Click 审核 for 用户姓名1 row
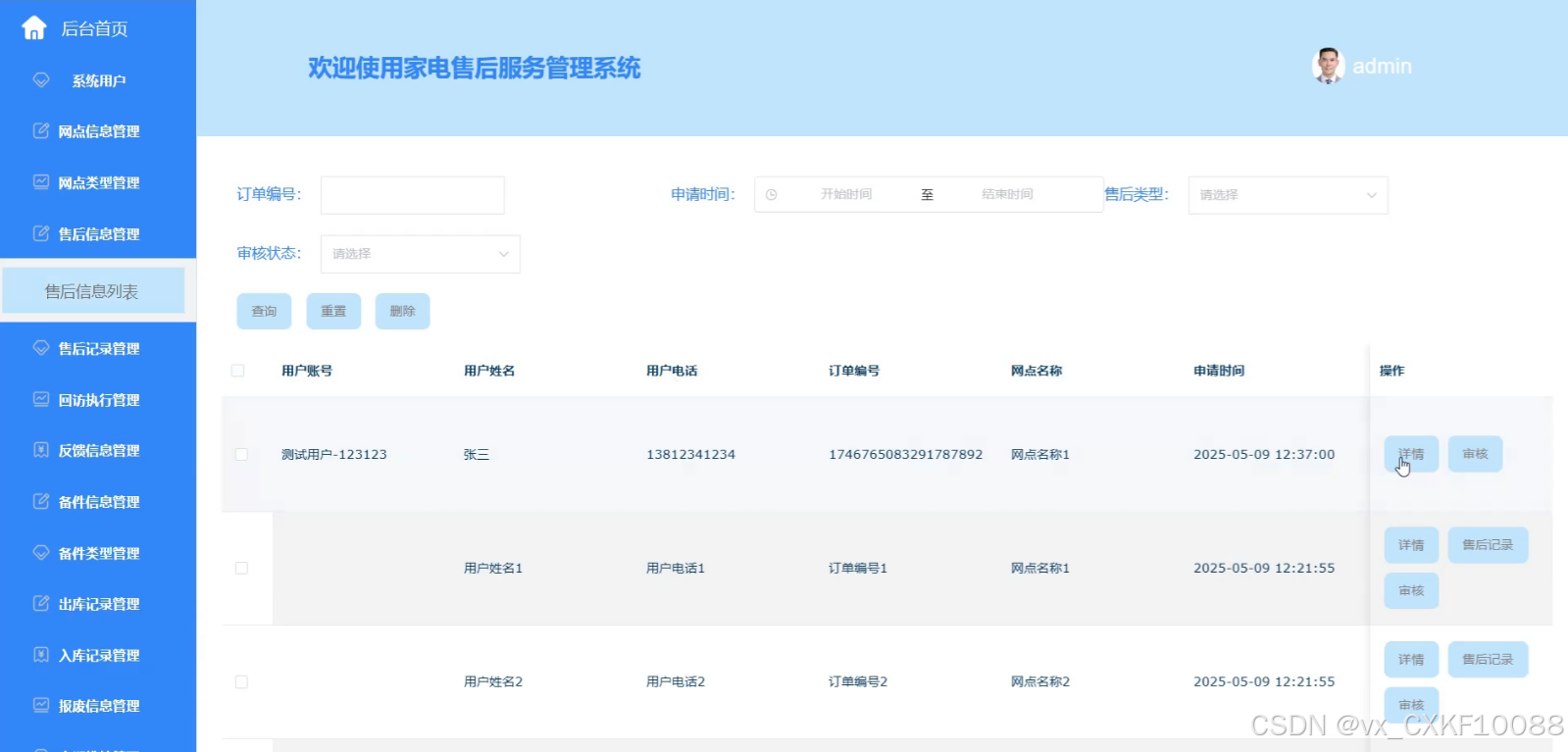This screenshot has height=752, width=1568. tap(1411, 590)
